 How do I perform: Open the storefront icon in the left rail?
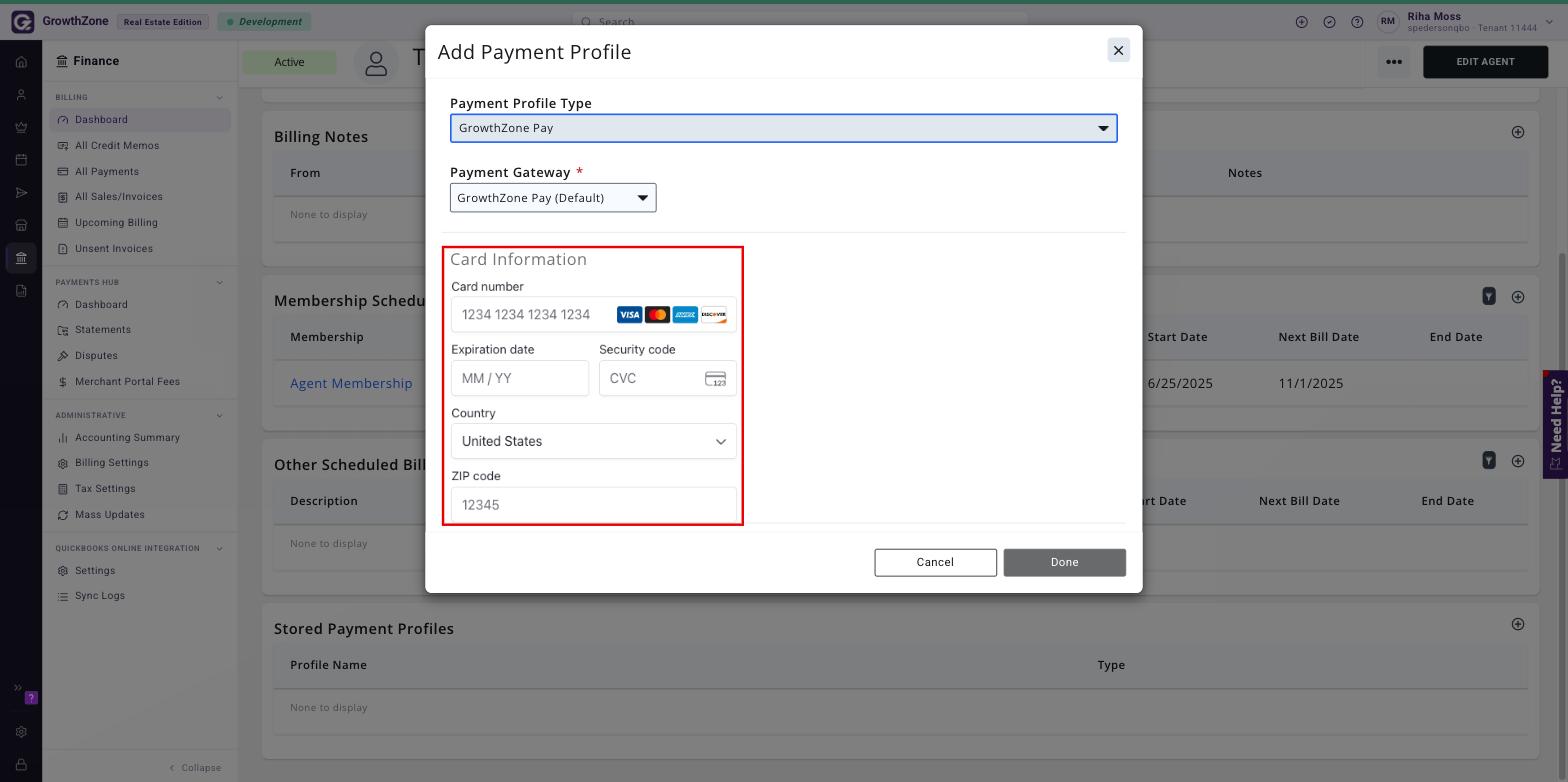(21, 225)
